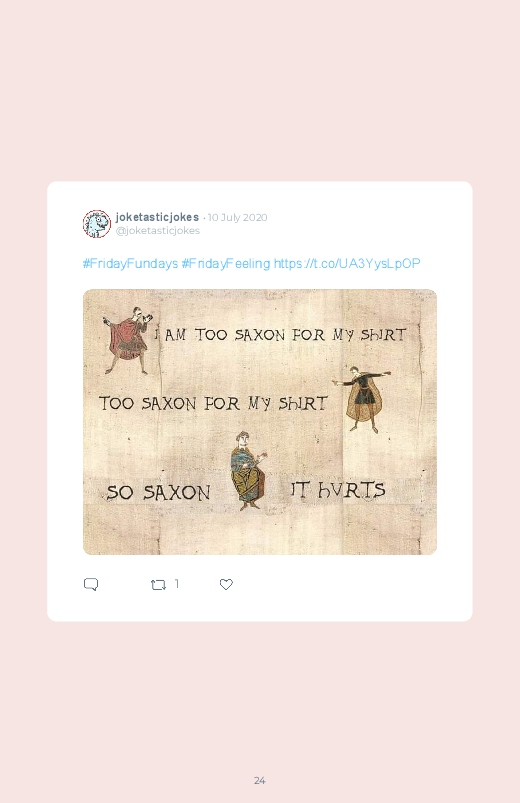Click the reply speech bubble icon
This screenshot has height=803, width=520.
(x=91, y=584)
